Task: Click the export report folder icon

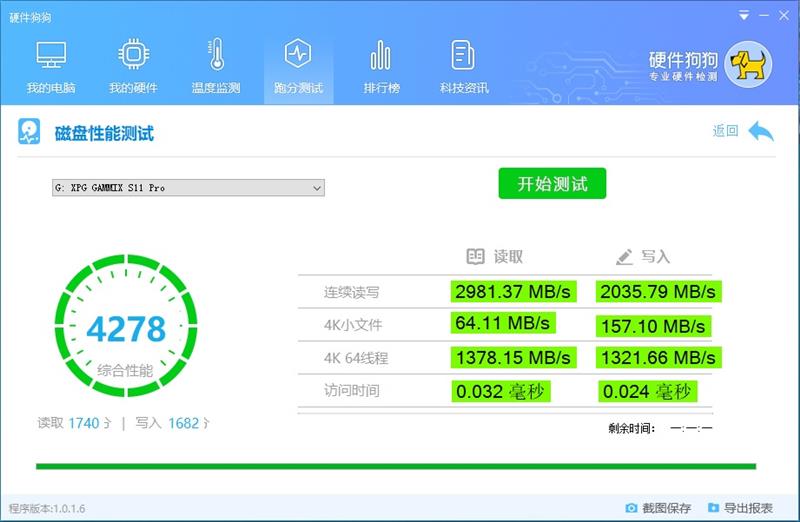Action: click(713, 507)
